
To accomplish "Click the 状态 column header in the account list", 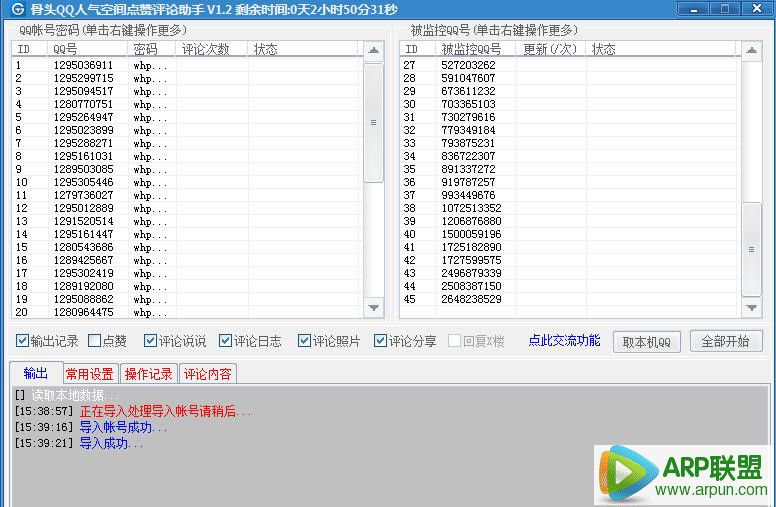I will [302, 49].
